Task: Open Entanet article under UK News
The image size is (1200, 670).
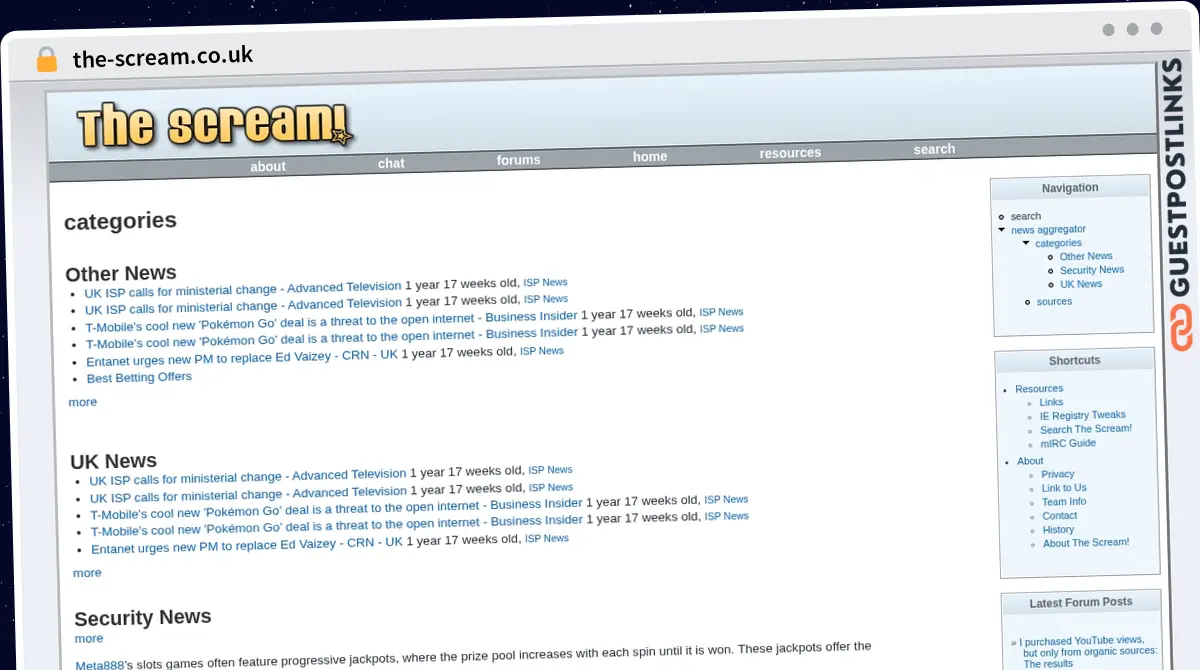Action: (247, 545)
